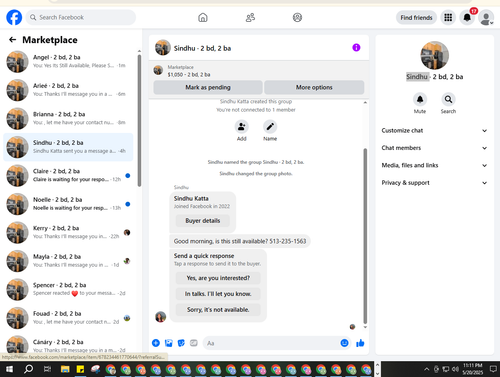Choose a sticker in composer

pos(181,343)
